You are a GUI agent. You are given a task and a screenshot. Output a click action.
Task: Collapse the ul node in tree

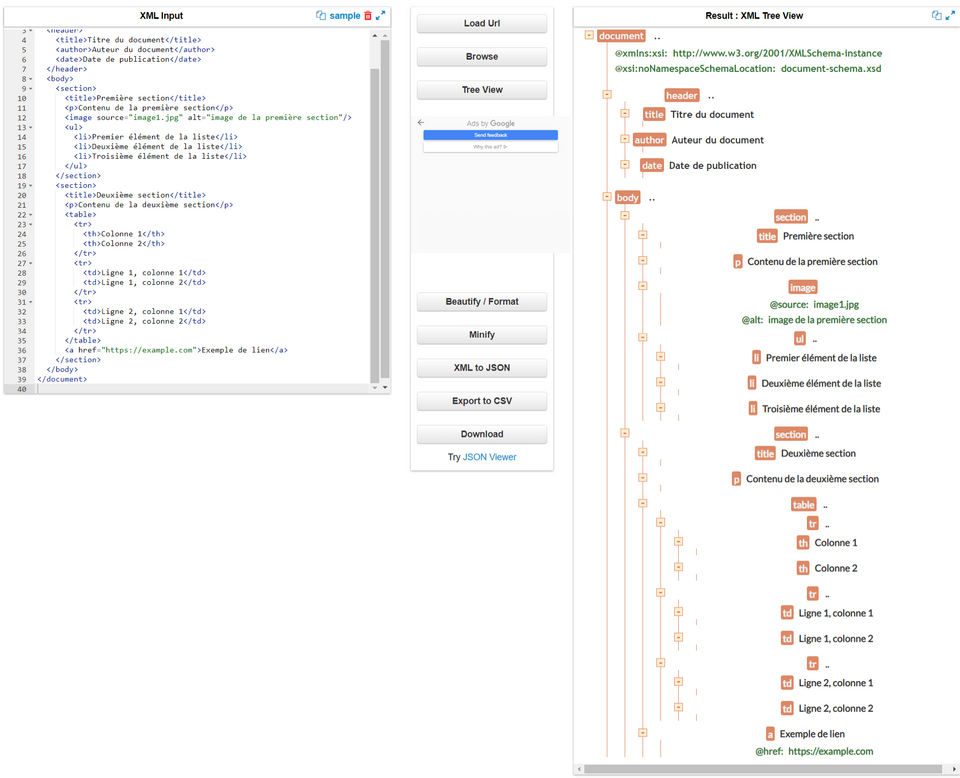click(x=642, y=337)
